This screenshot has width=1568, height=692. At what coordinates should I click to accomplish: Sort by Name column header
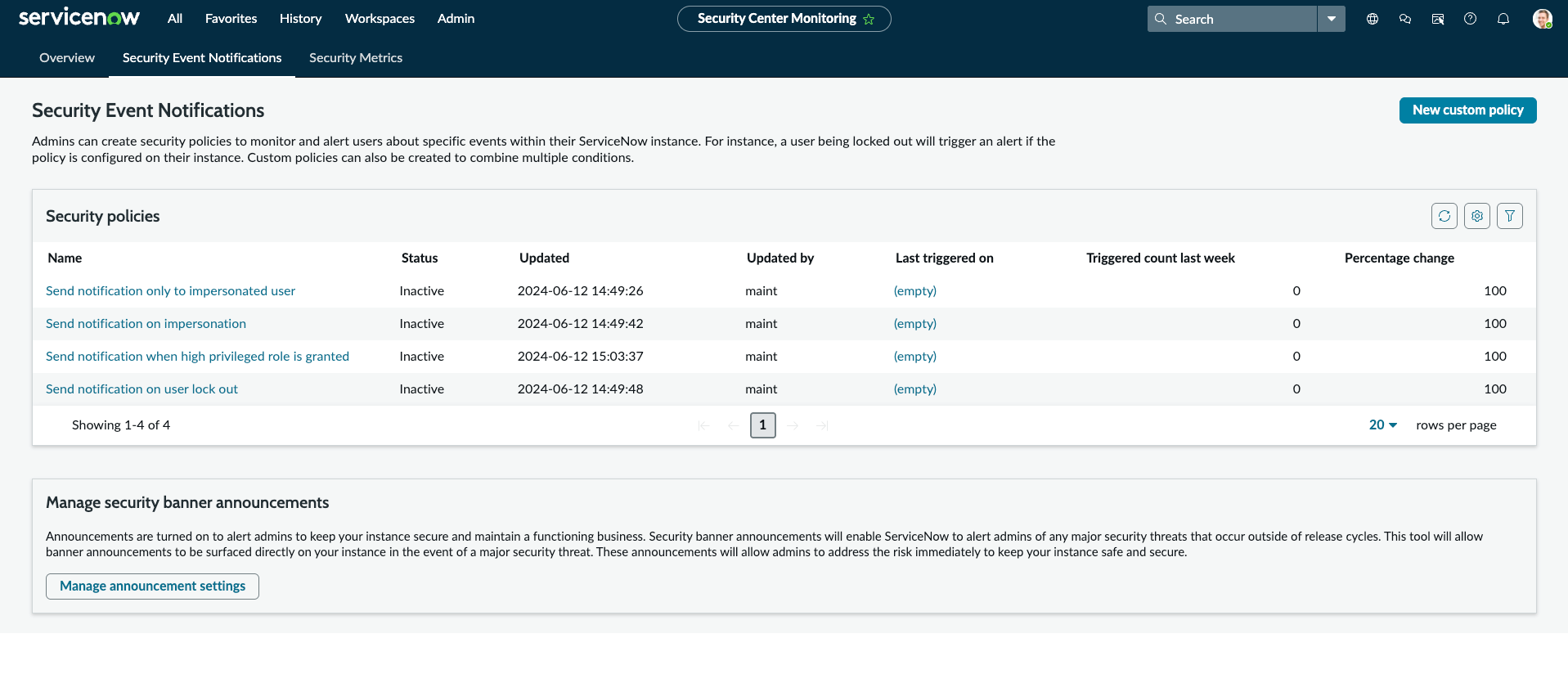click(65, 258)
